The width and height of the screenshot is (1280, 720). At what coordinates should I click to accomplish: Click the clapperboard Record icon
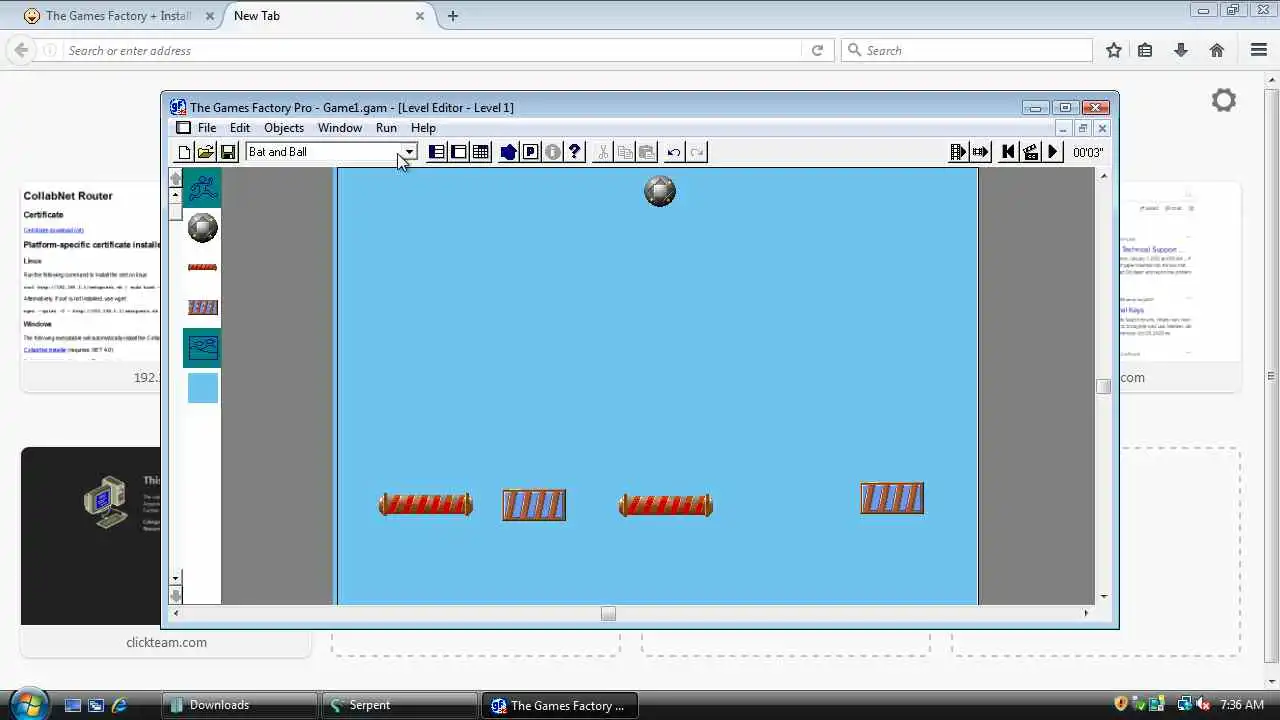pos(1031,152)
